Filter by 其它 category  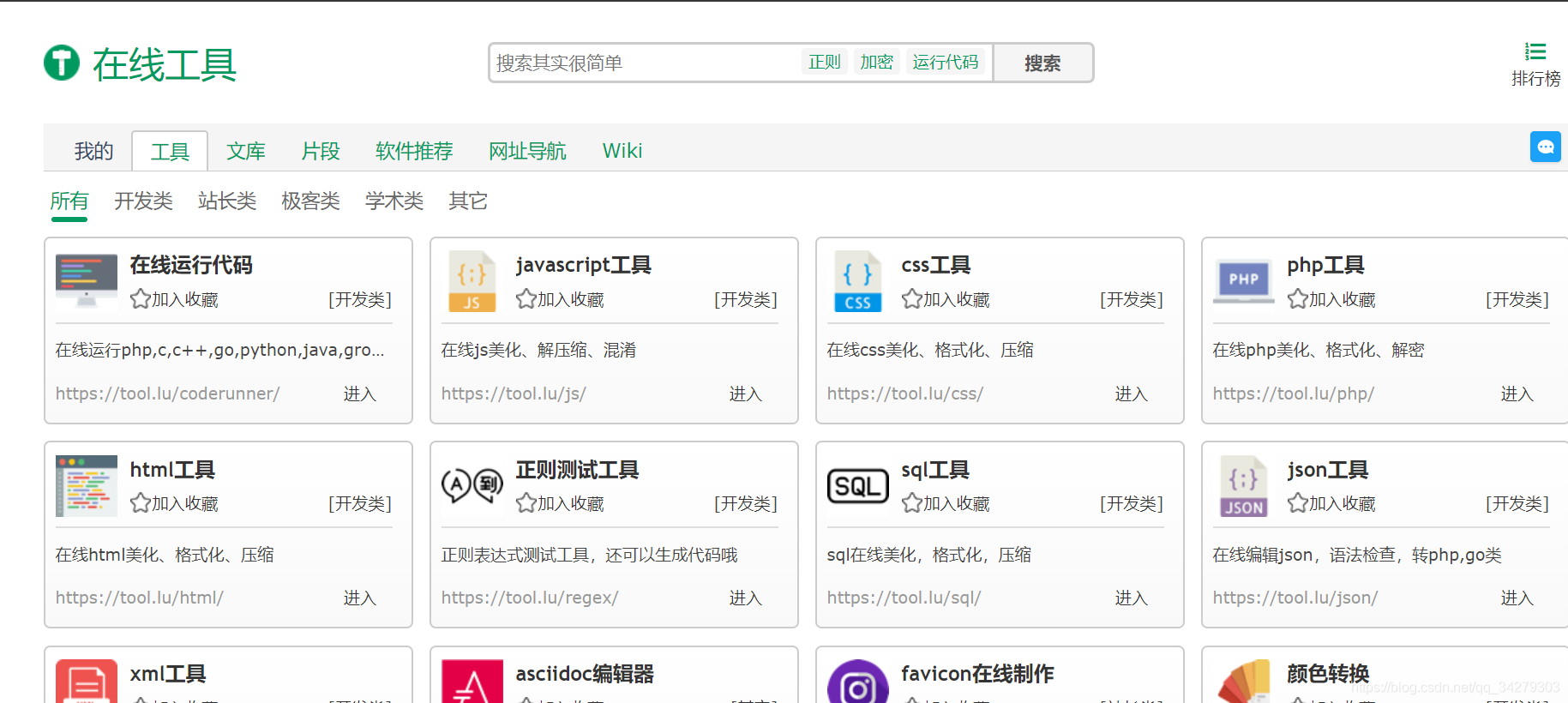(x=468, y=201)
